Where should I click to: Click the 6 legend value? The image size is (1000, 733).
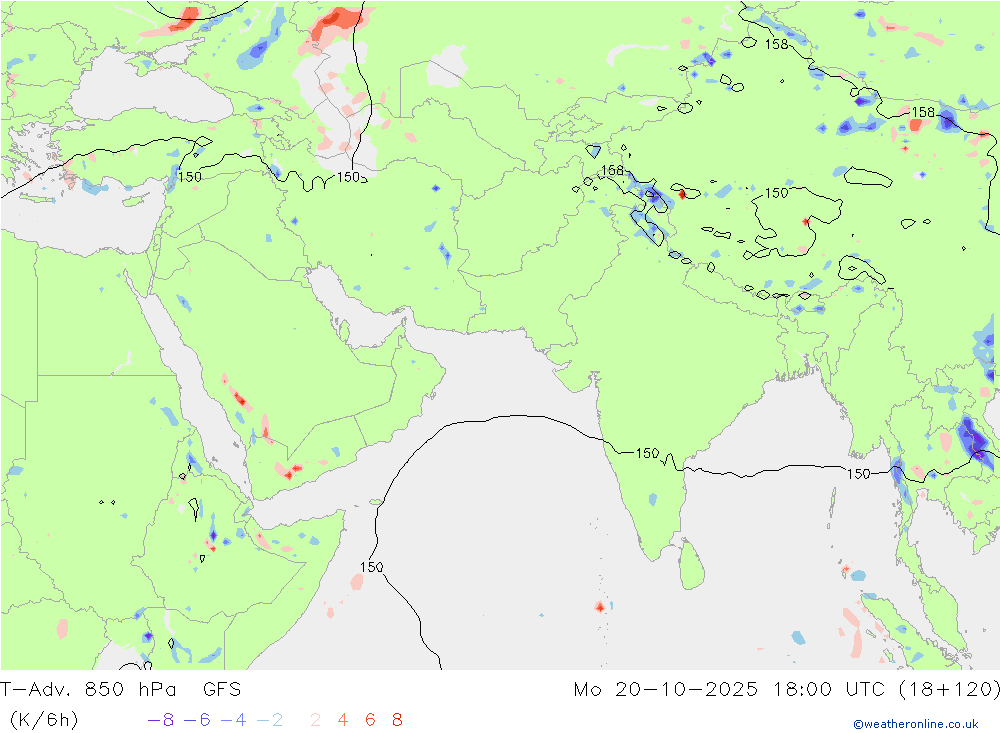[370, 720]
